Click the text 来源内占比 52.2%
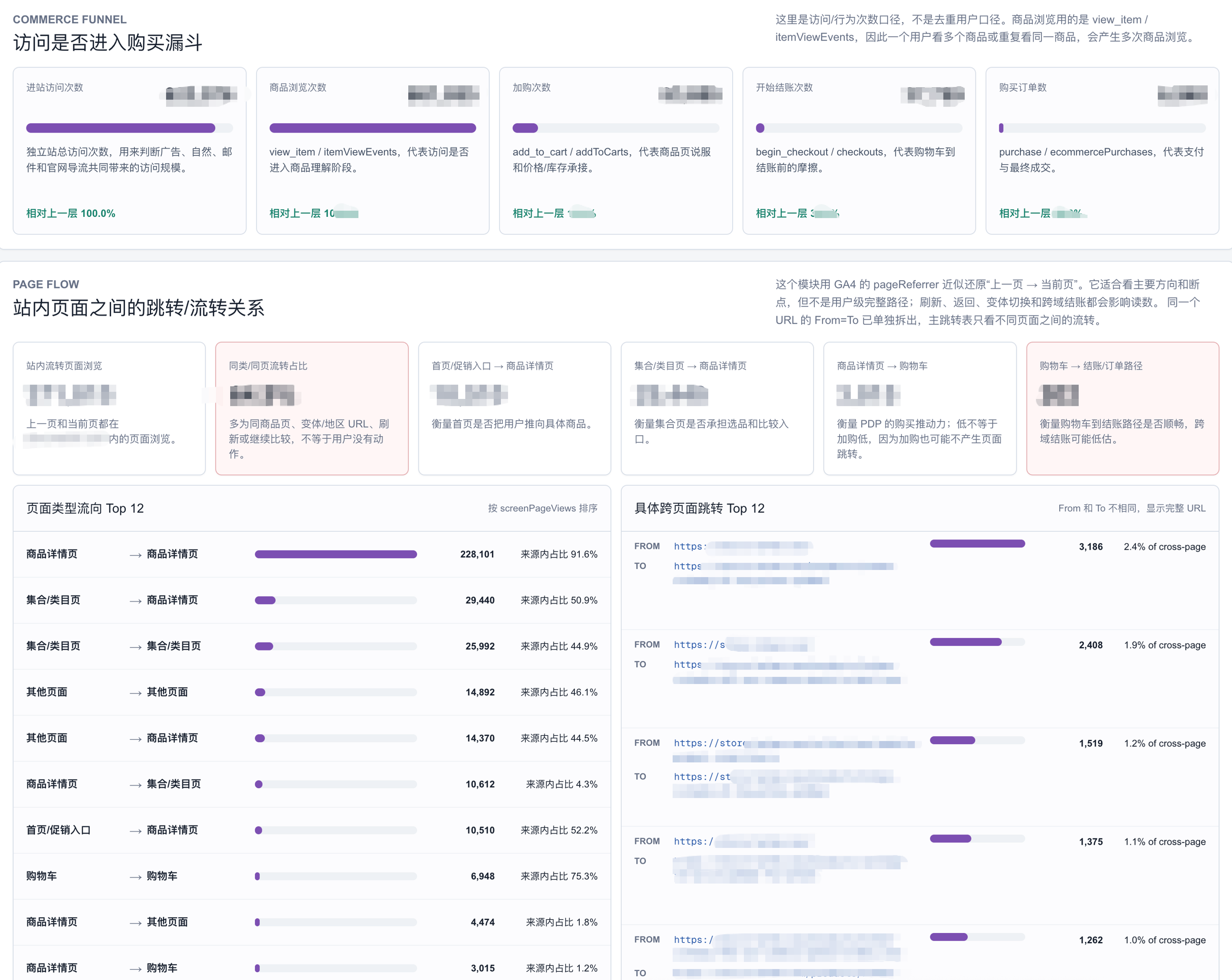Image resolution: width=1232 pixels, height=980 pixels. (559, 830)
